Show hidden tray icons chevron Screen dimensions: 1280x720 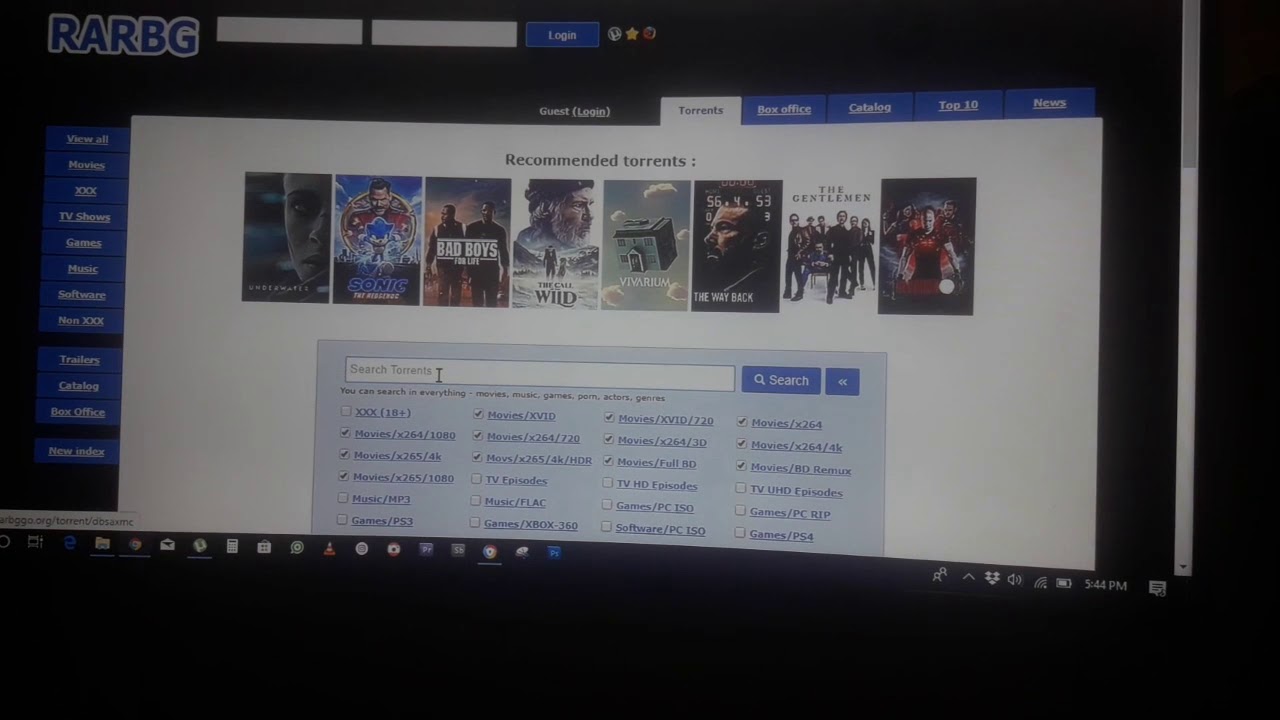968,577
